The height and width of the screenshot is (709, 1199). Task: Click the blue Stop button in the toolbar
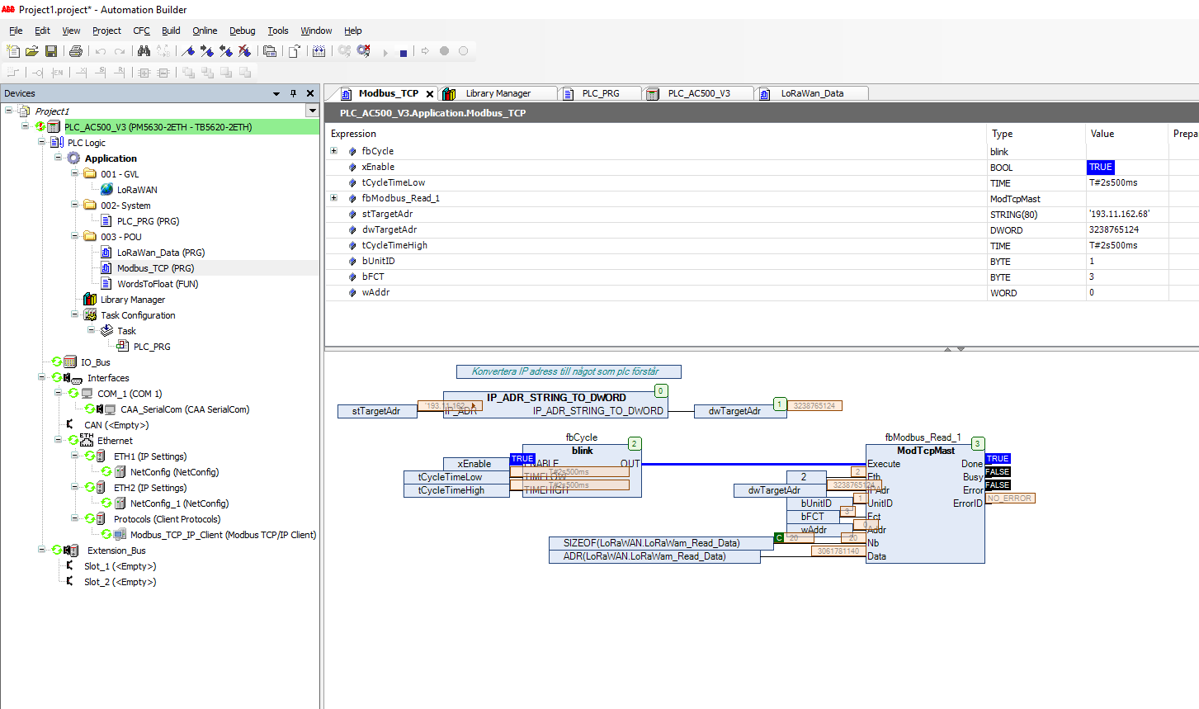tap(404, 53)
